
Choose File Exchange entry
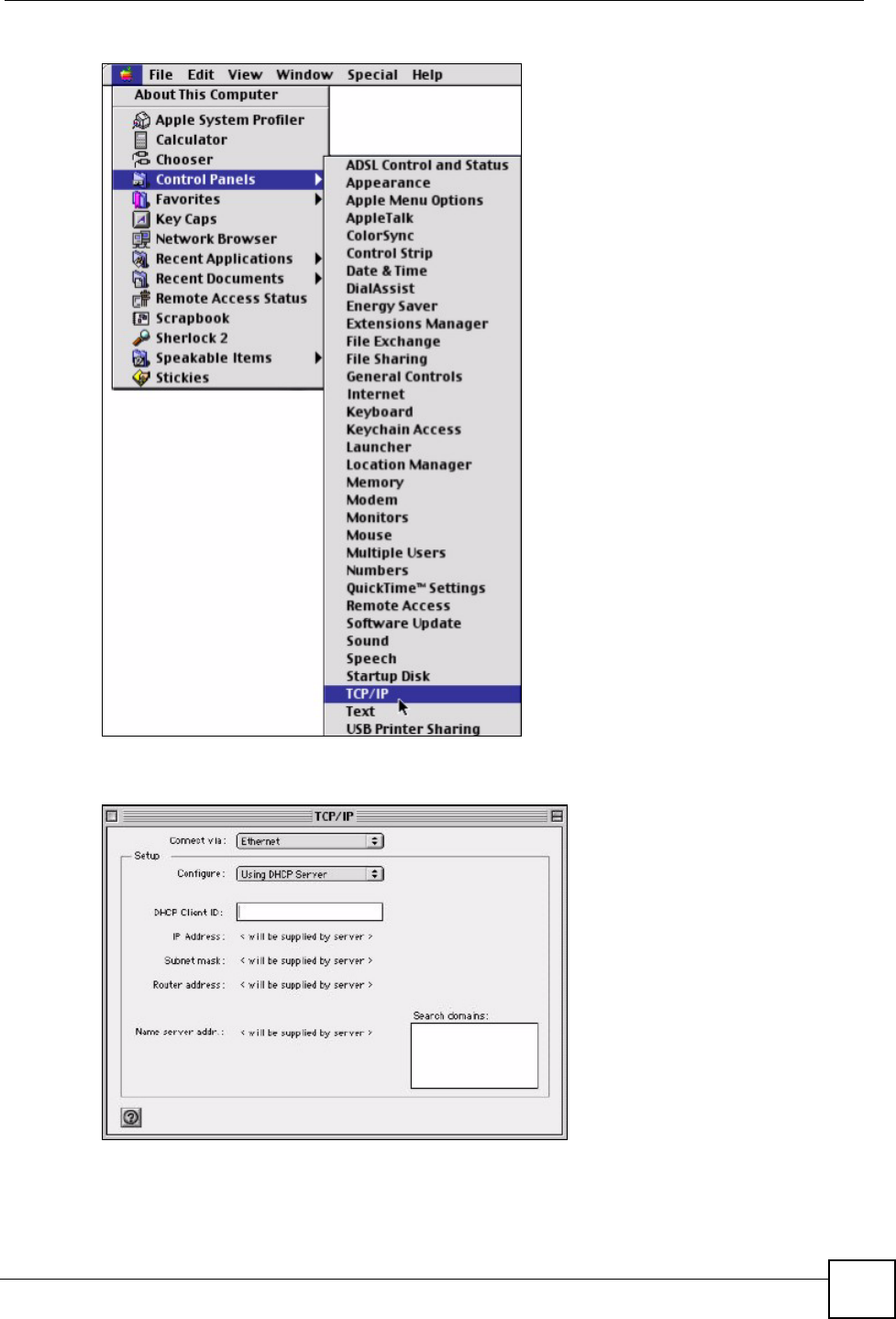tap(393, 341)
